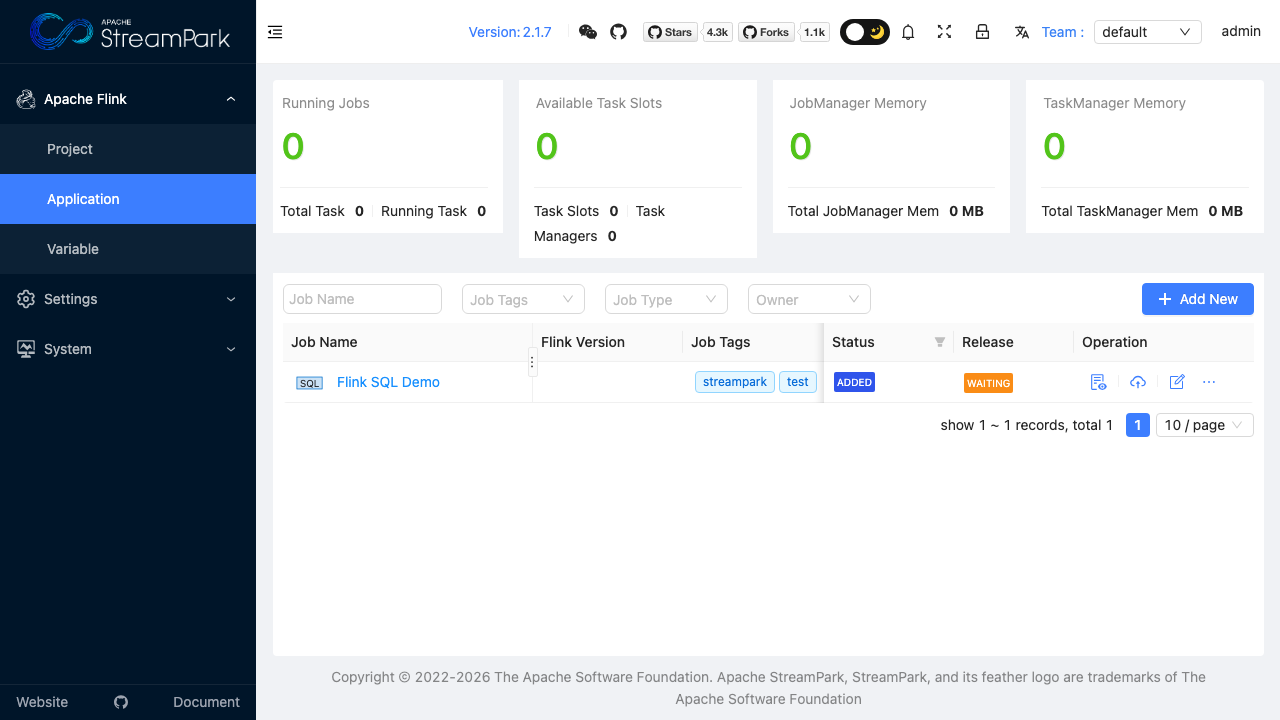View Flink SQL Demo details icon
The width and height of the screenshot is (1280, 720).
point(1098,382)
